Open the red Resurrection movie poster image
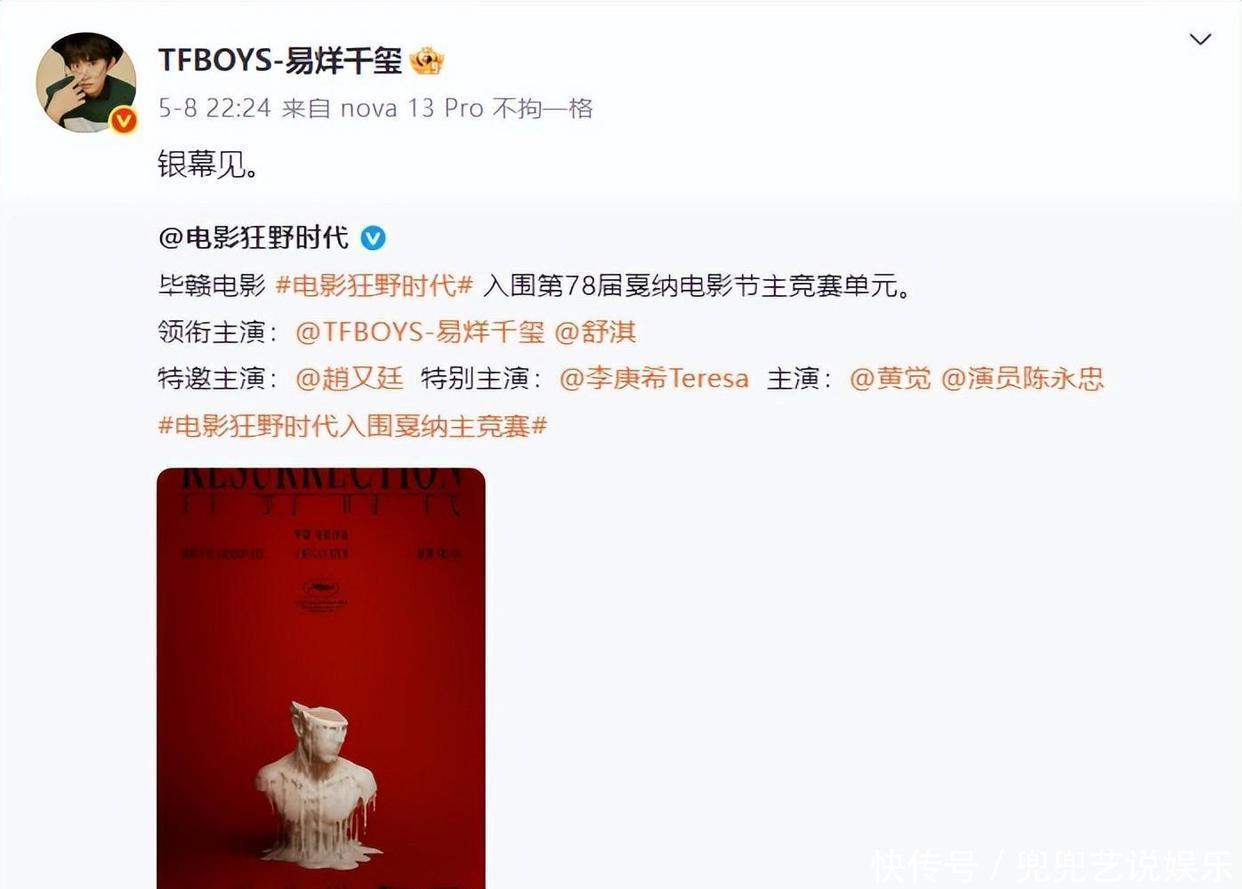The width and height of the screenshot is (1242, 889). click(321, 678)
